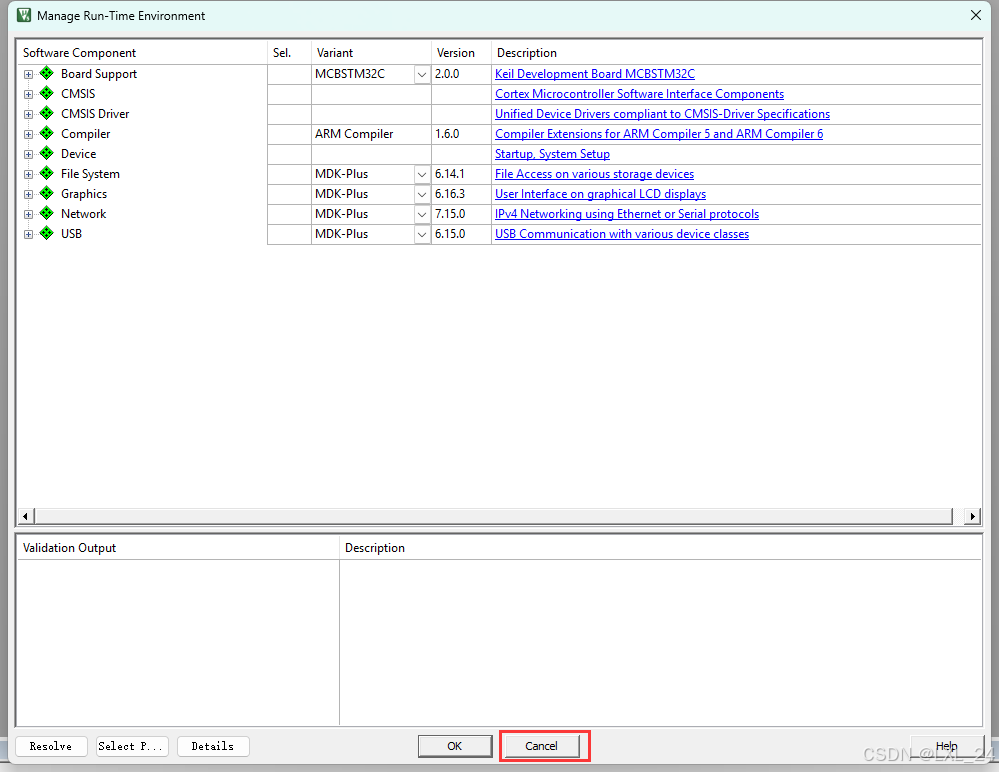Screen dimensions: 999x772
Task: Open the File System variant dropdown
Action: coord(422,175)
